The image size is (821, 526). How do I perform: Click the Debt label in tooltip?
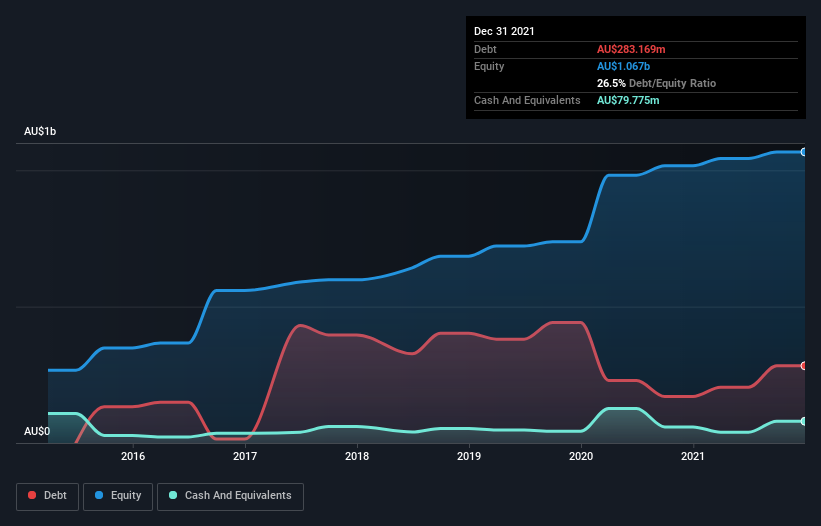coord(485,49)
